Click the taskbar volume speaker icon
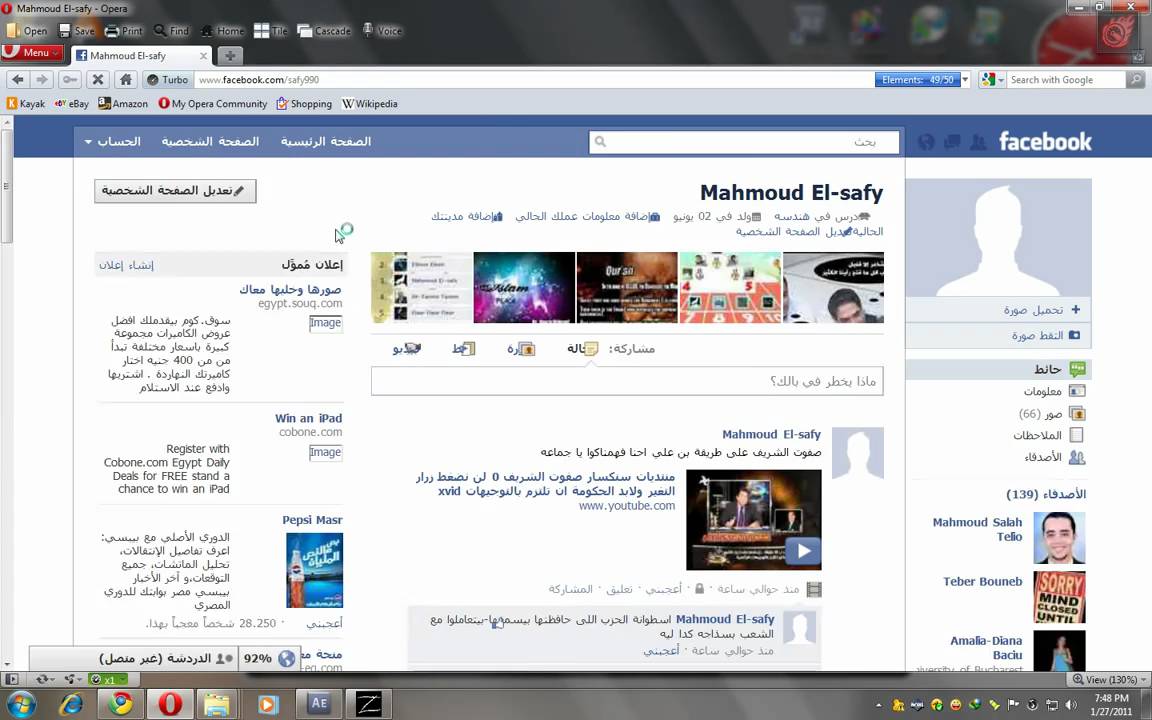 1070,705
